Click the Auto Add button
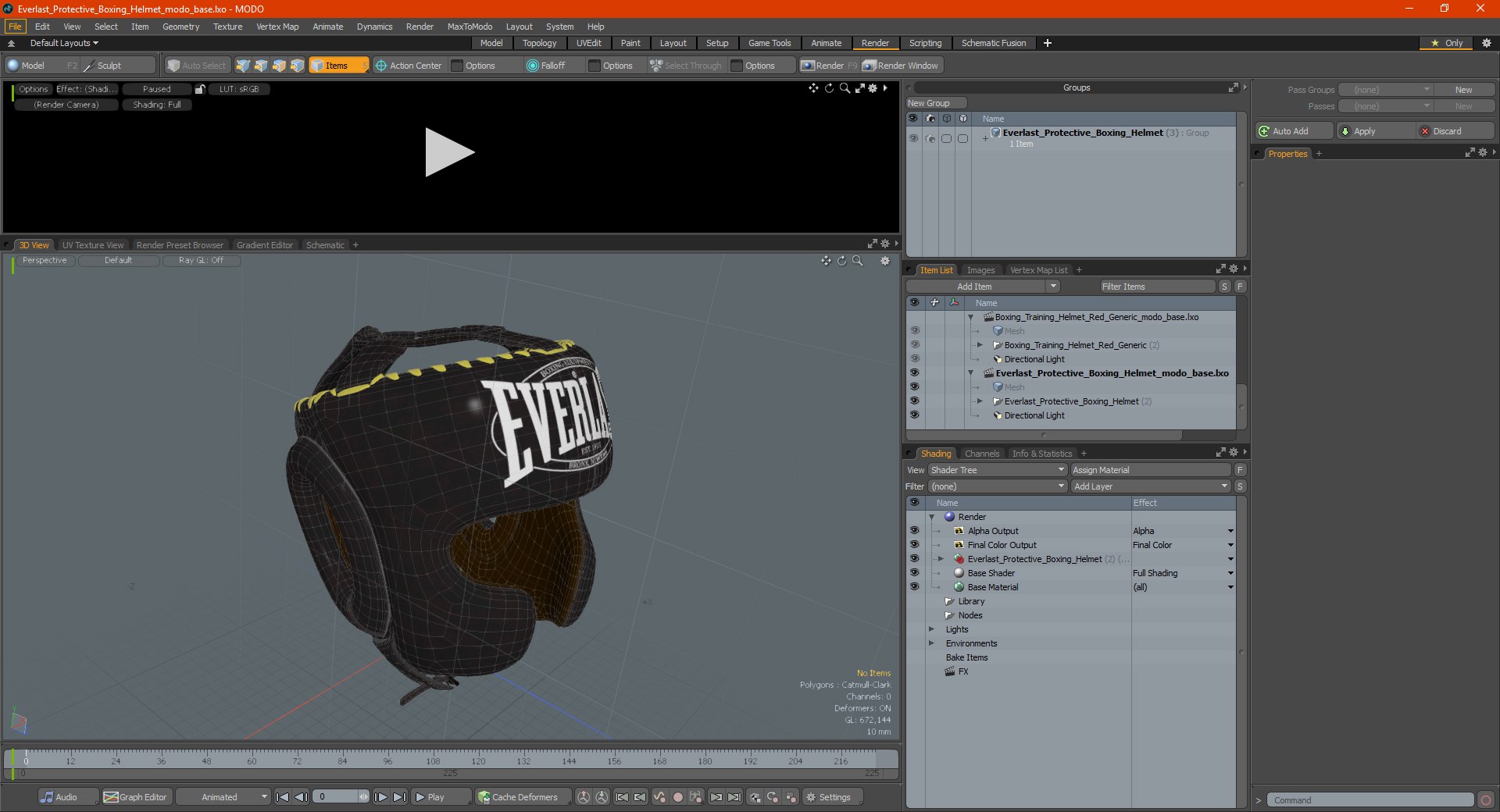This screenshot has width=1500, height=812. tap(1293, 131)
